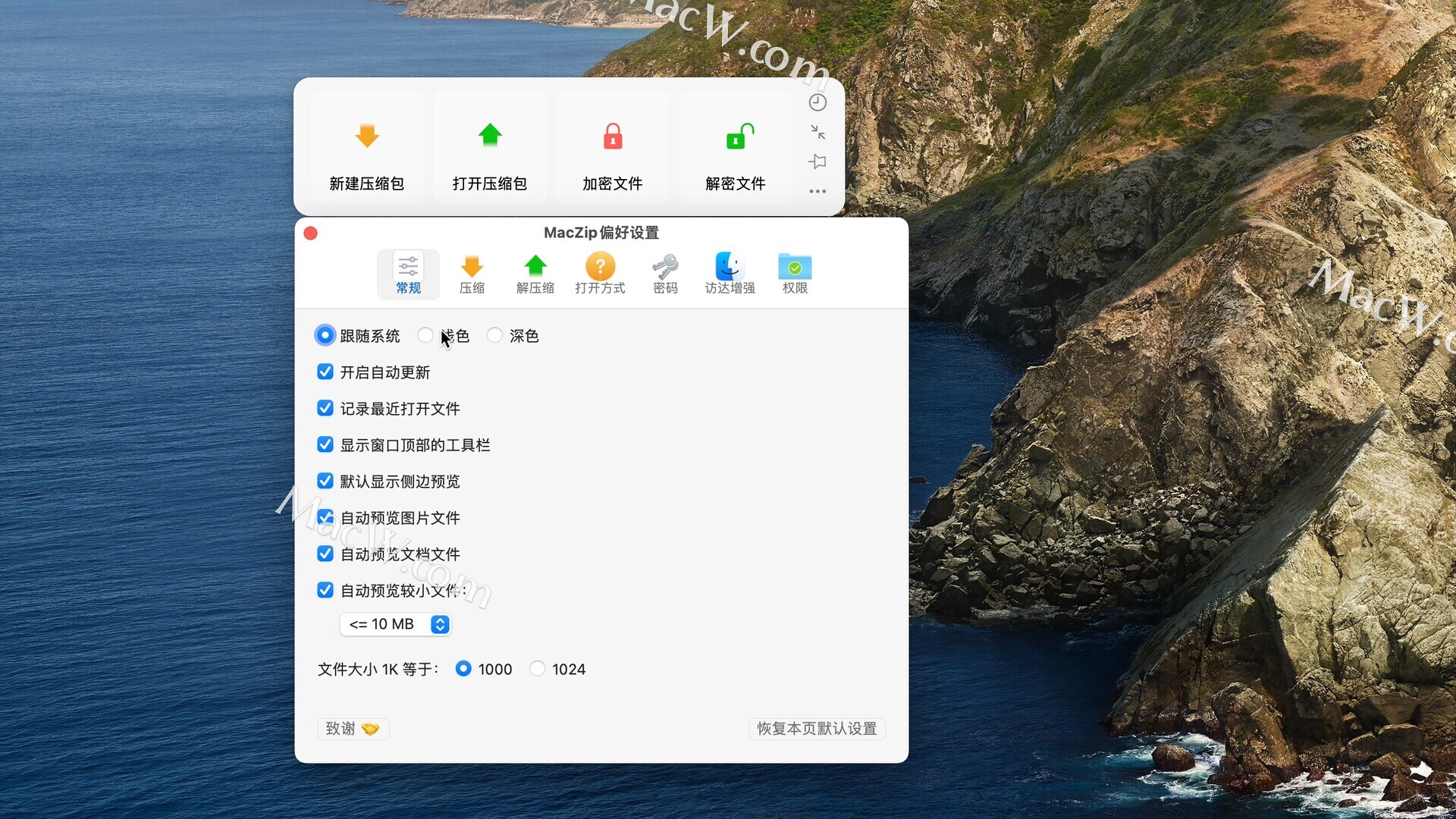Uncheck 开启自动更新

[x=325, y=372]
